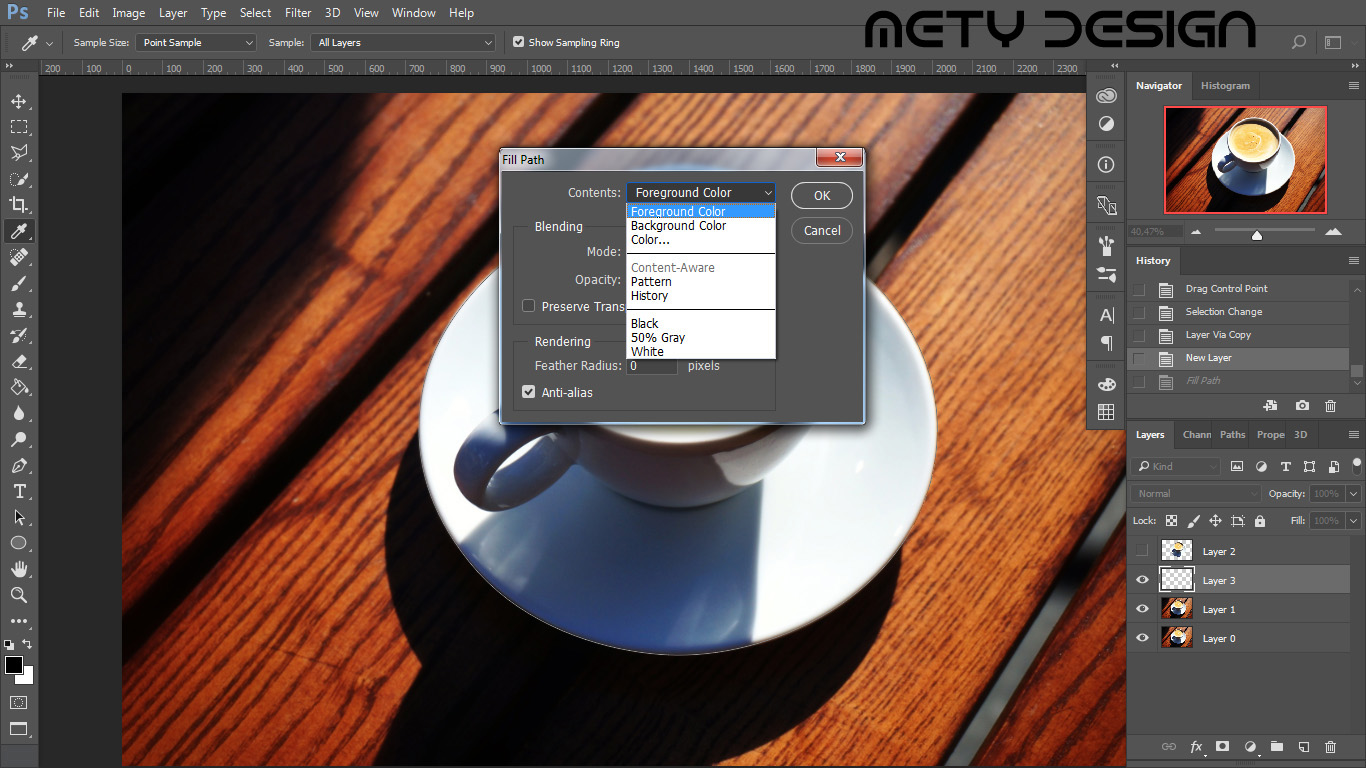Select the Brush tool

pos(18,283)
